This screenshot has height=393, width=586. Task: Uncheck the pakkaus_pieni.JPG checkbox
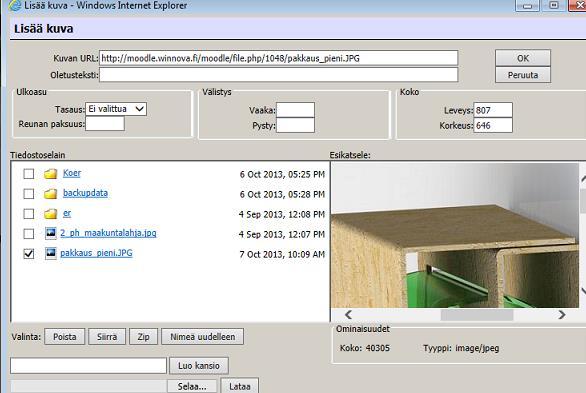29,254
